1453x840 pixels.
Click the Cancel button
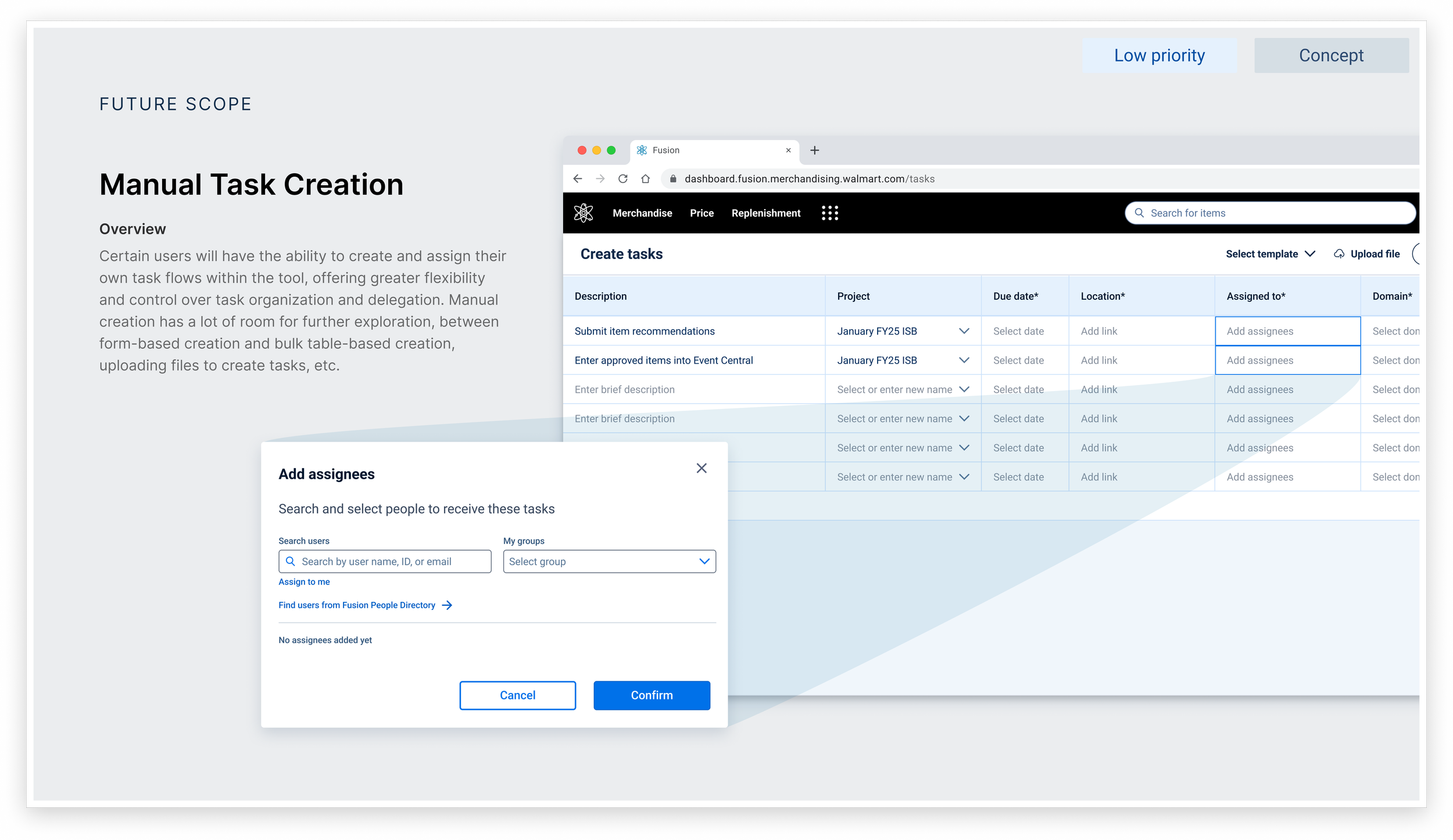click(x=517, y=695)
